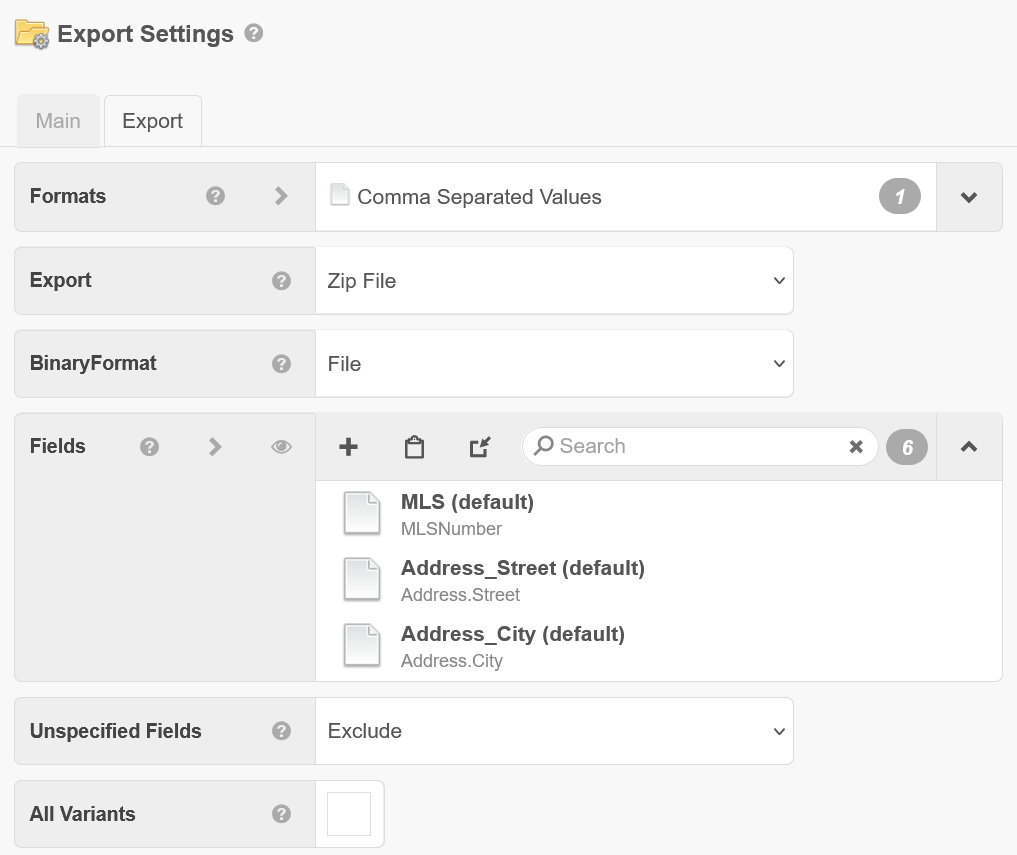Open the Fields help icon
The height and width of the screenshot is (855, 1017).
click(x=149, y=446)
